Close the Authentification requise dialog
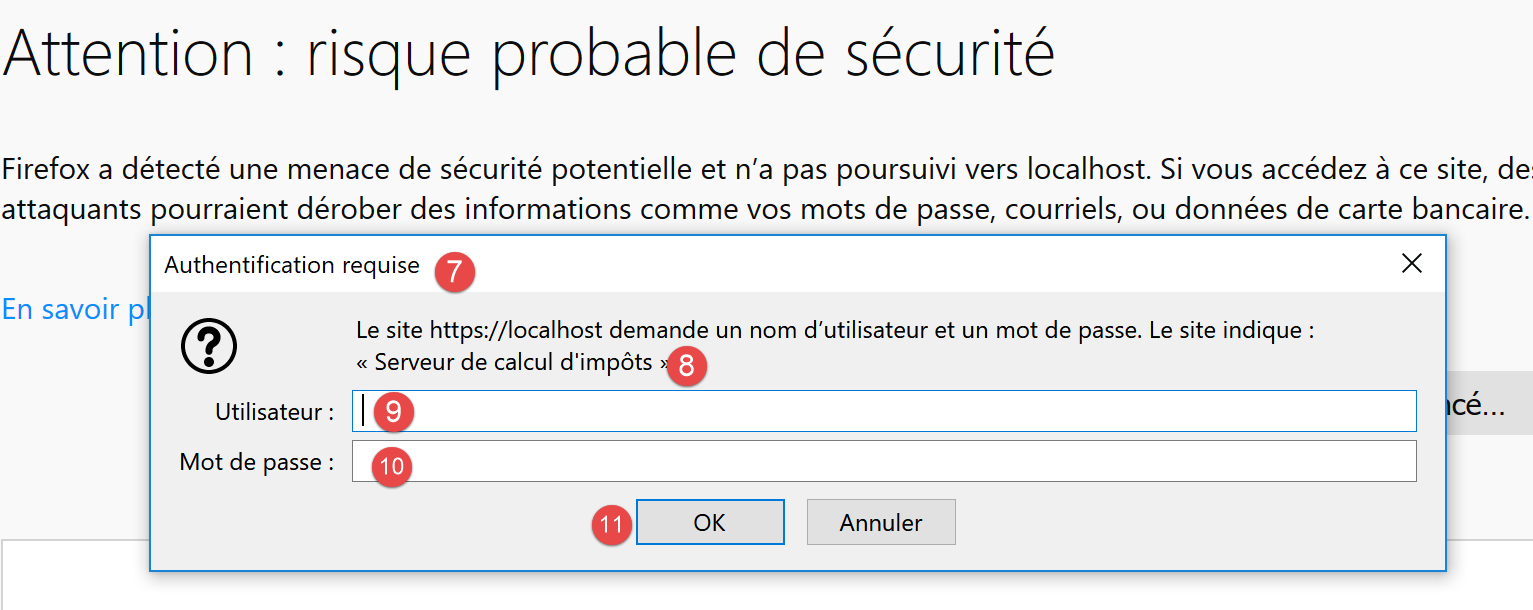The image size is (1533, 610). click(x=1411, y=264)
